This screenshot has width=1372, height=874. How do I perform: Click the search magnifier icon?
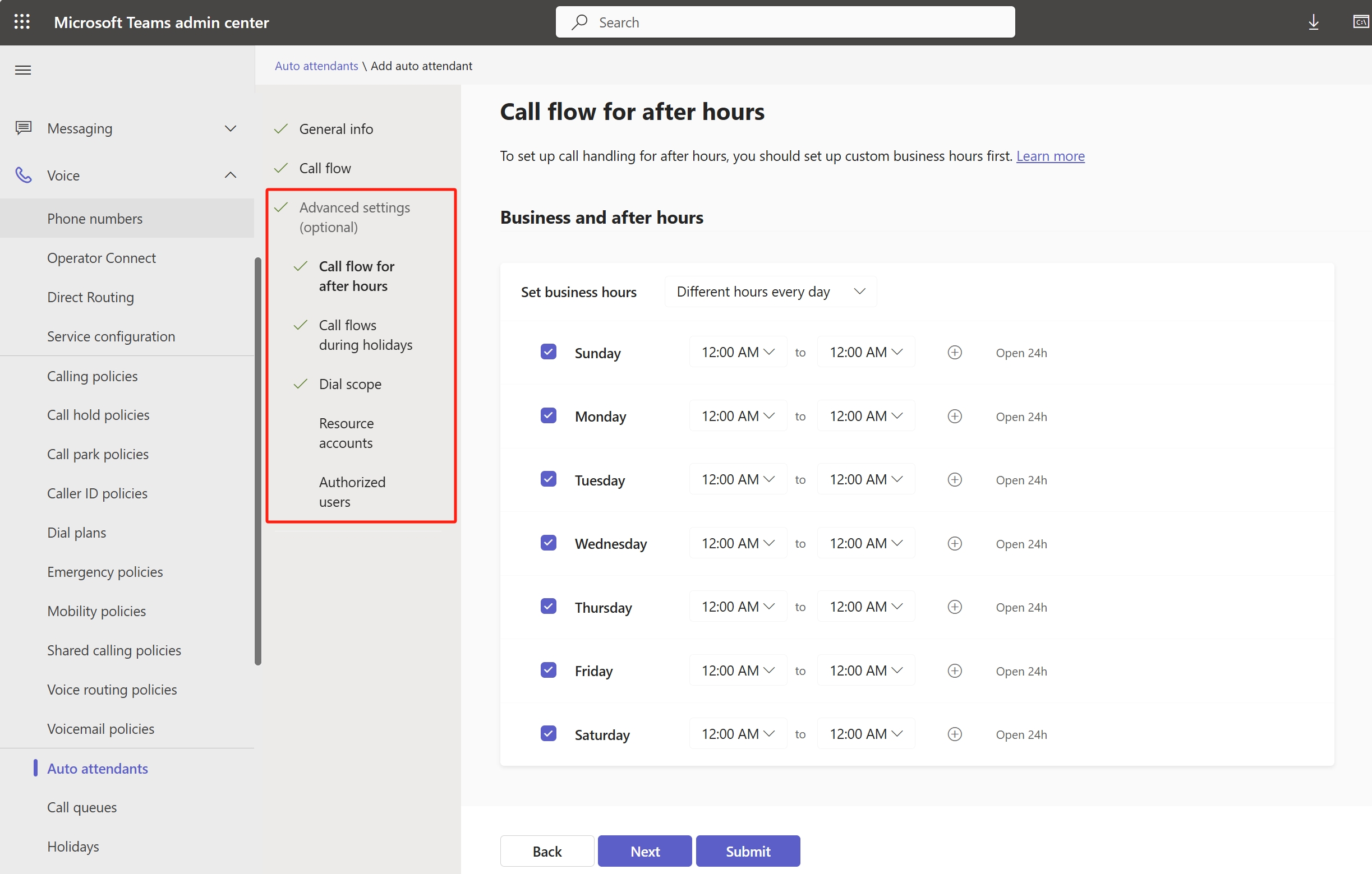579,22
